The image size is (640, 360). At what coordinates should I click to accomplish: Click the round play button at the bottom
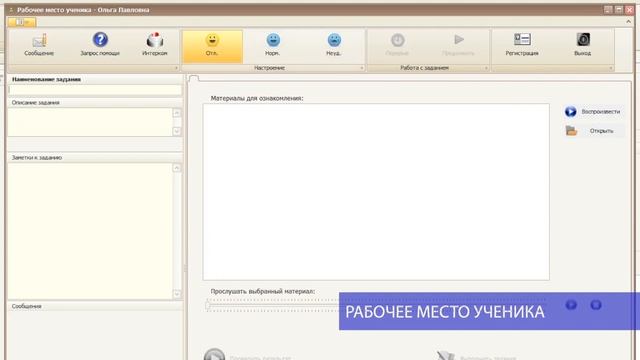(214, 354)
